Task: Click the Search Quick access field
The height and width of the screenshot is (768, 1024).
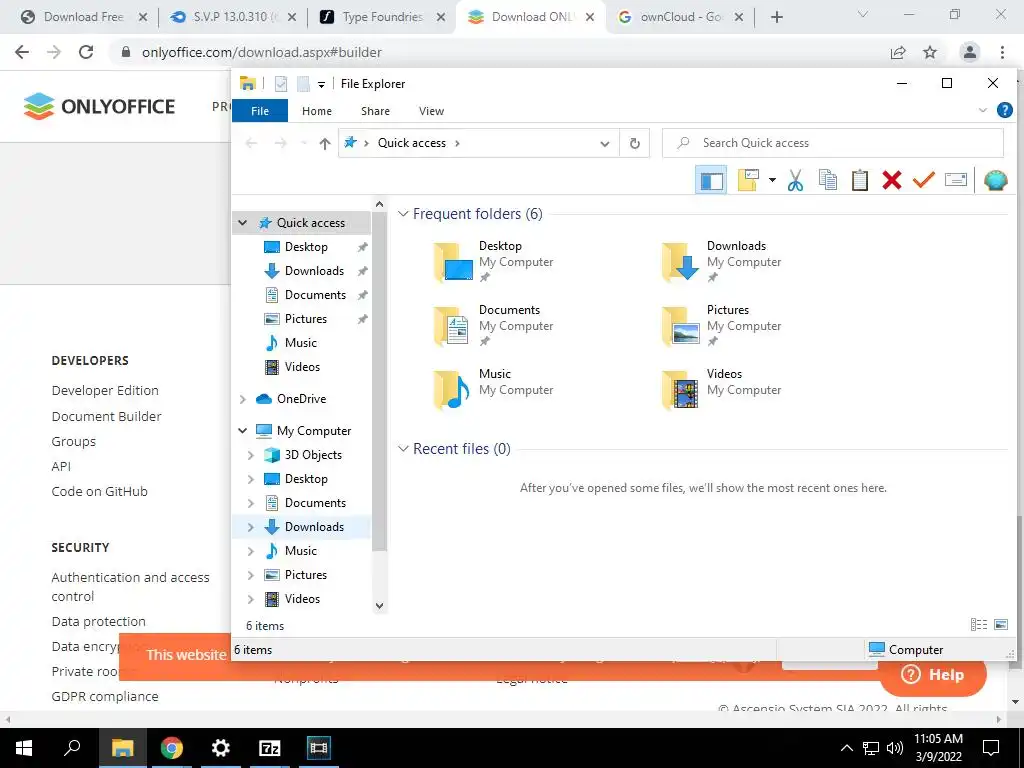Action: (x=833, y=143)
